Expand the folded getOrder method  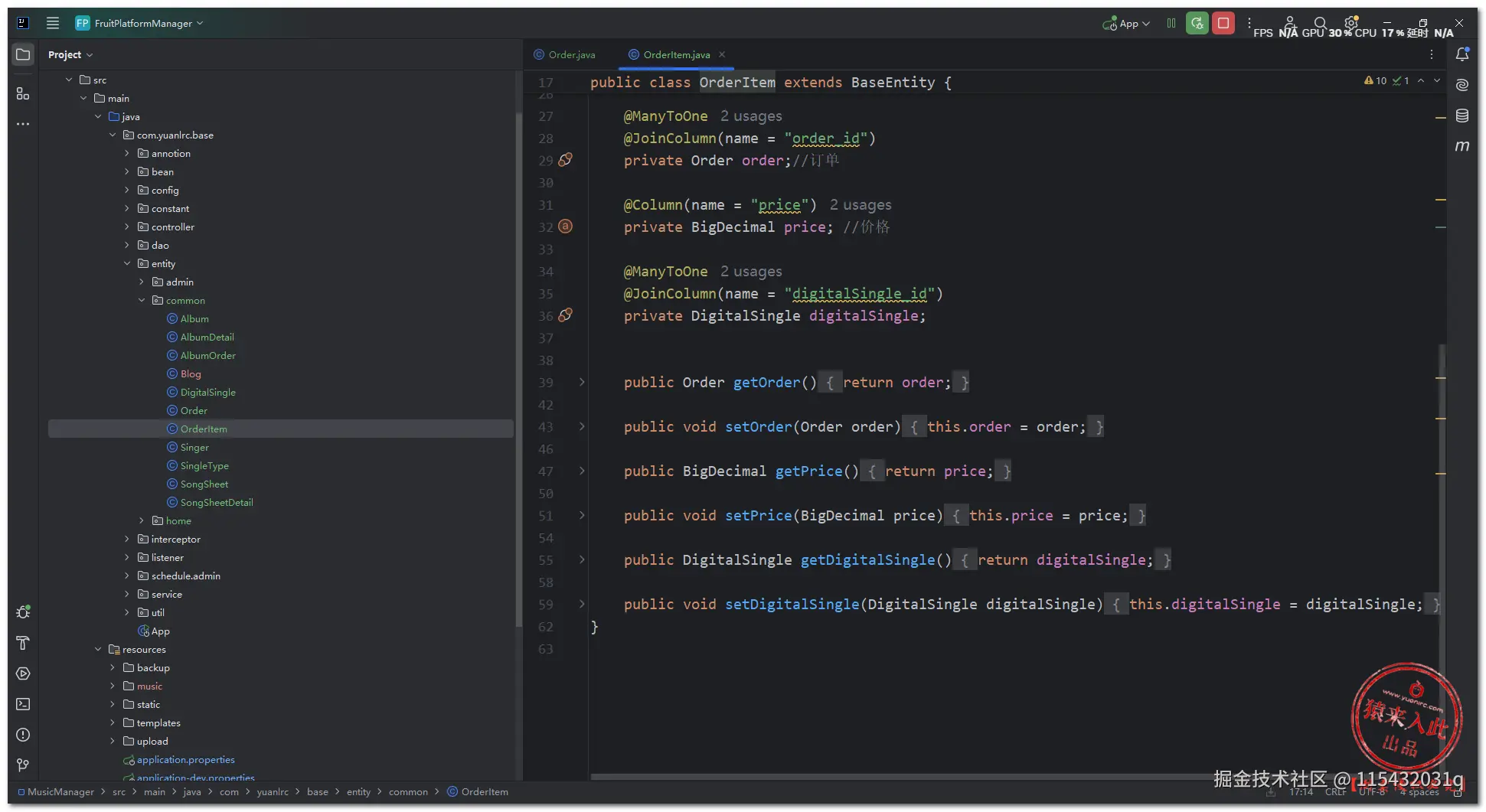pos(582,382)
